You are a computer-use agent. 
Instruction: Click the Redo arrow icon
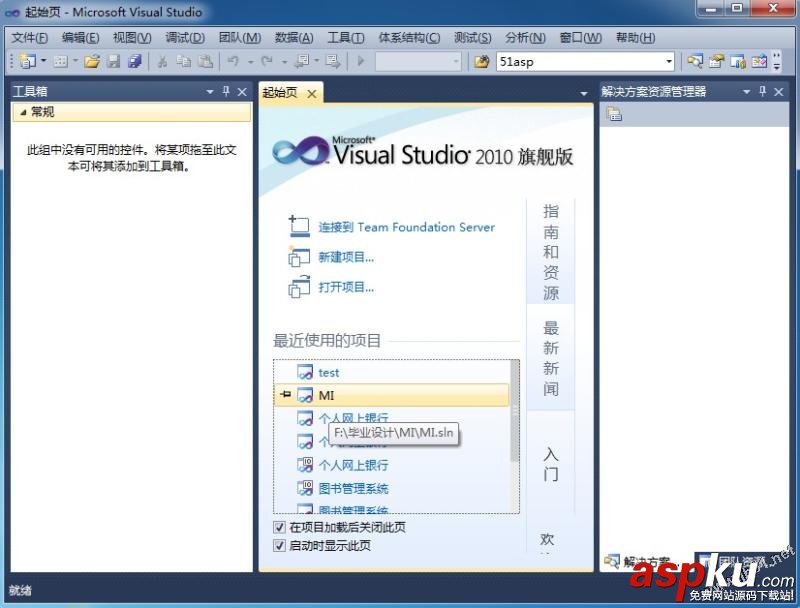click(267, 62)
